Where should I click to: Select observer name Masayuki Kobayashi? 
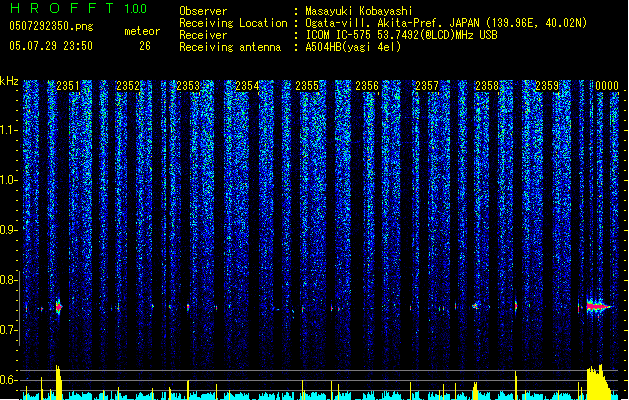click(x=359, y=11)
